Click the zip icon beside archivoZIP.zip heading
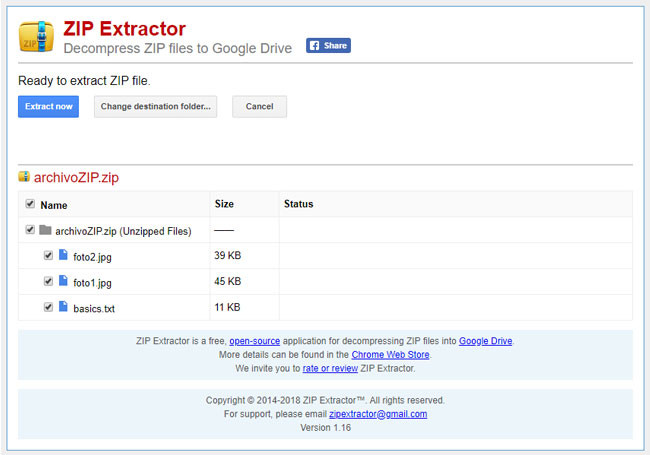Viewport: 650px width, 455px height. pos(24,177)
